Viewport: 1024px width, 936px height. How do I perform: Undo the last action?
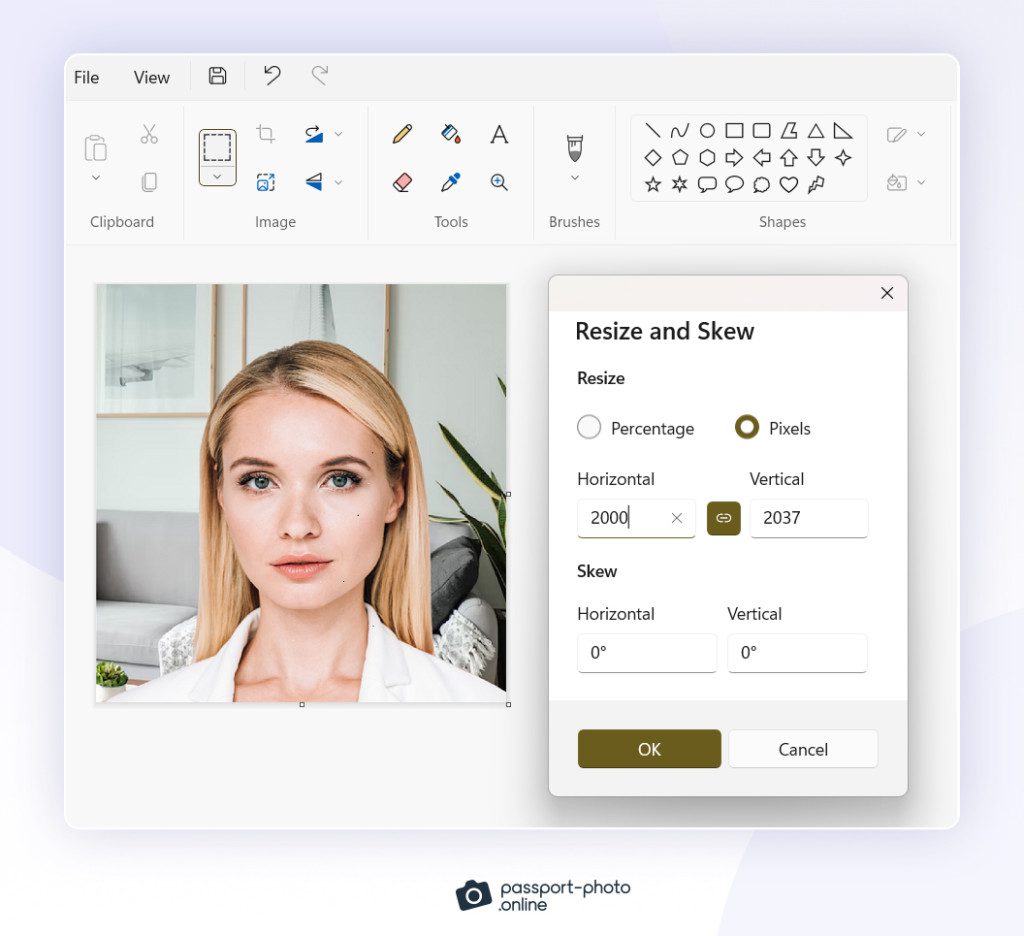click(271, 75)
